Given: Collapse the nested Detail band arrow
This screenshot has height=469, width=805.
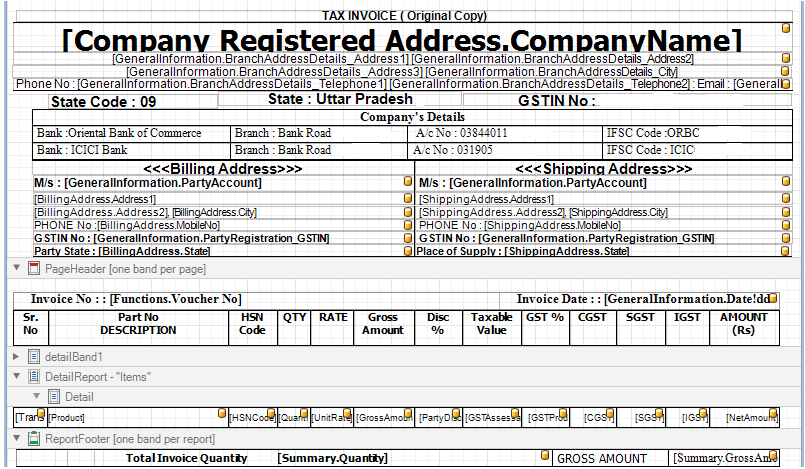Looking at the screenshot, I should click(x=36, y=396).
